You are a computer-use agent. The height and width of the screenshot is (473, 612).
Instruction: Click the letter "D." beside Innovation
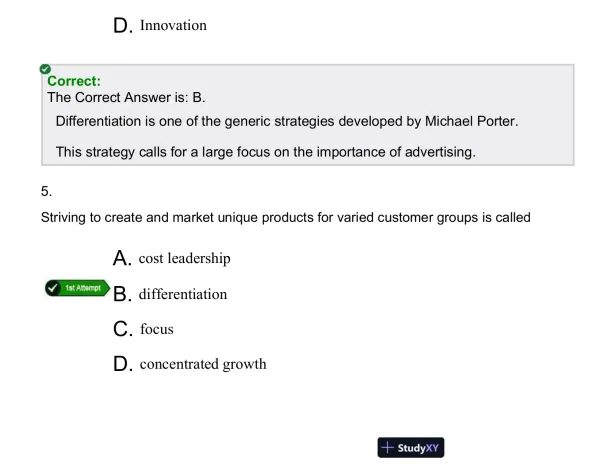126,25
